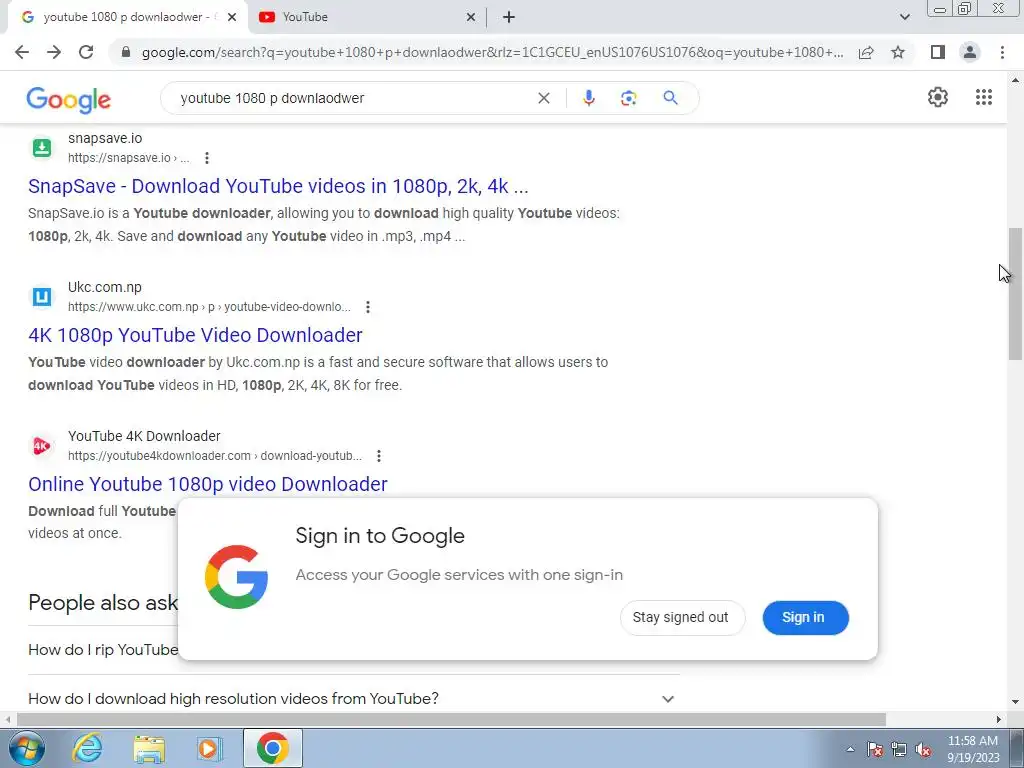Click the 'How do I rip YouTube' question
This screenshot has width=1024, height=768.
[x=103, y=650]
